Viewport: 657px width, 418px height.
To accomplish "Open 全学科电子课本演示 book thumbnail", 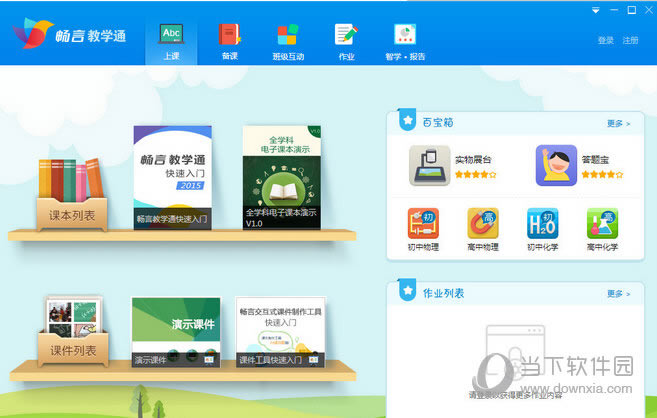I will point(281,177).
